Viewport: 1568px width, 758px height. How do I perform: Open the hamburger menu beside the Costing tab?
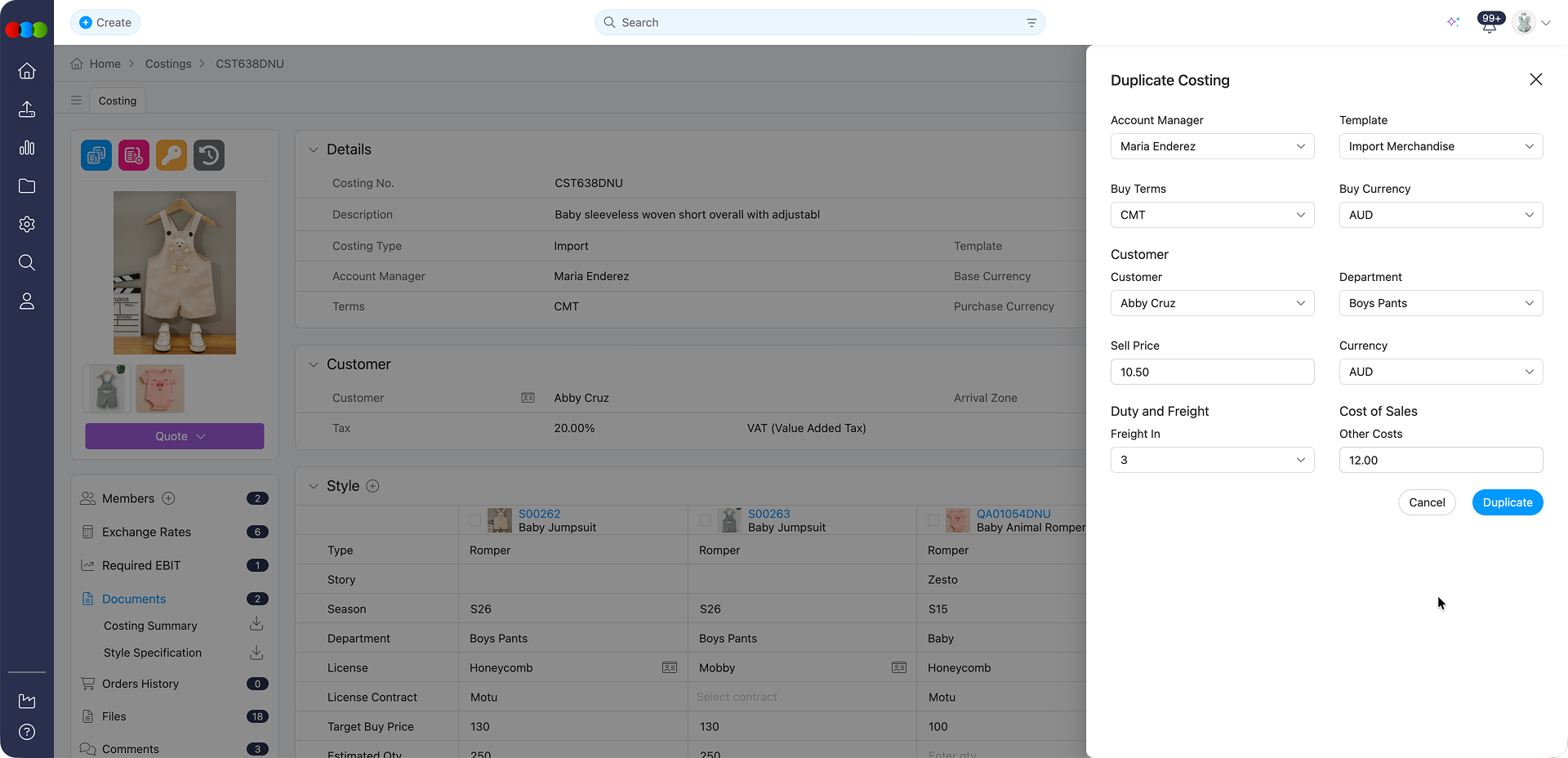click(x=76, y=100)
